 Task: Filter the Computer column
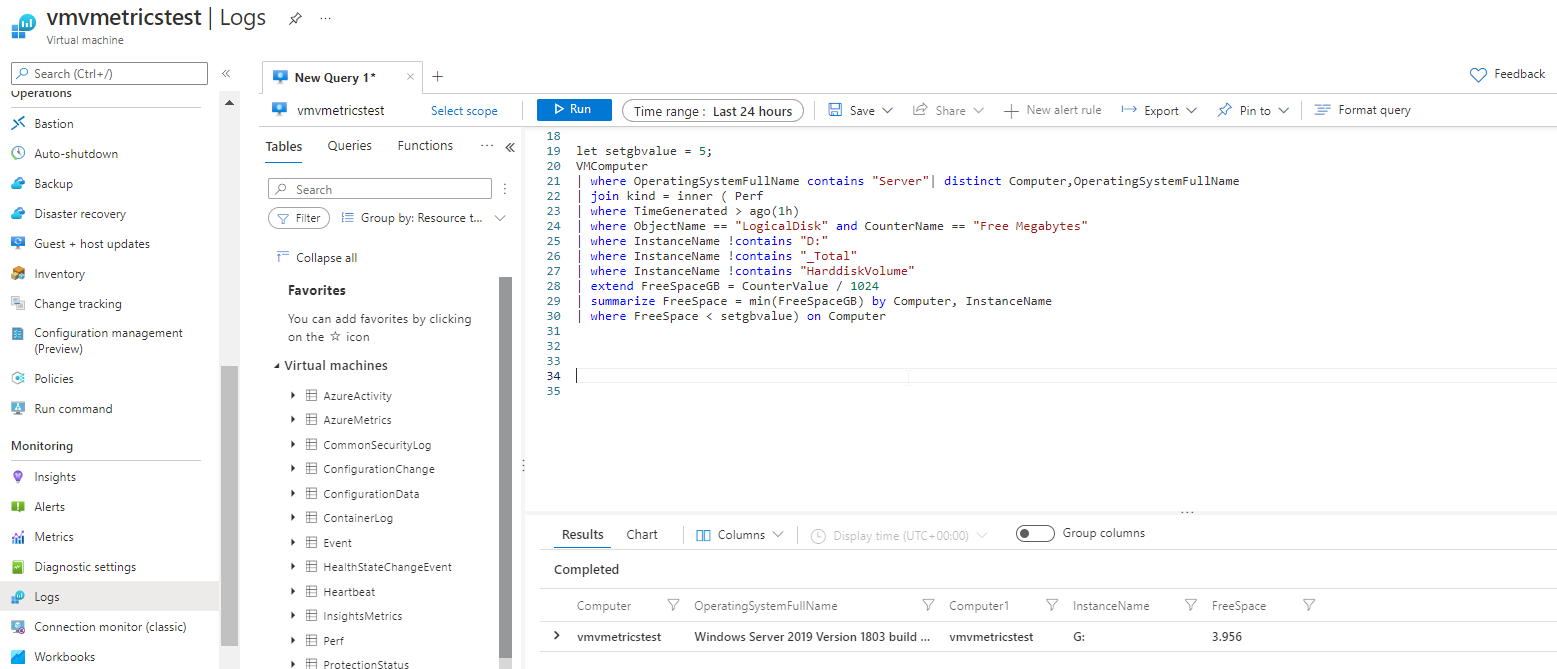(673, 605)
